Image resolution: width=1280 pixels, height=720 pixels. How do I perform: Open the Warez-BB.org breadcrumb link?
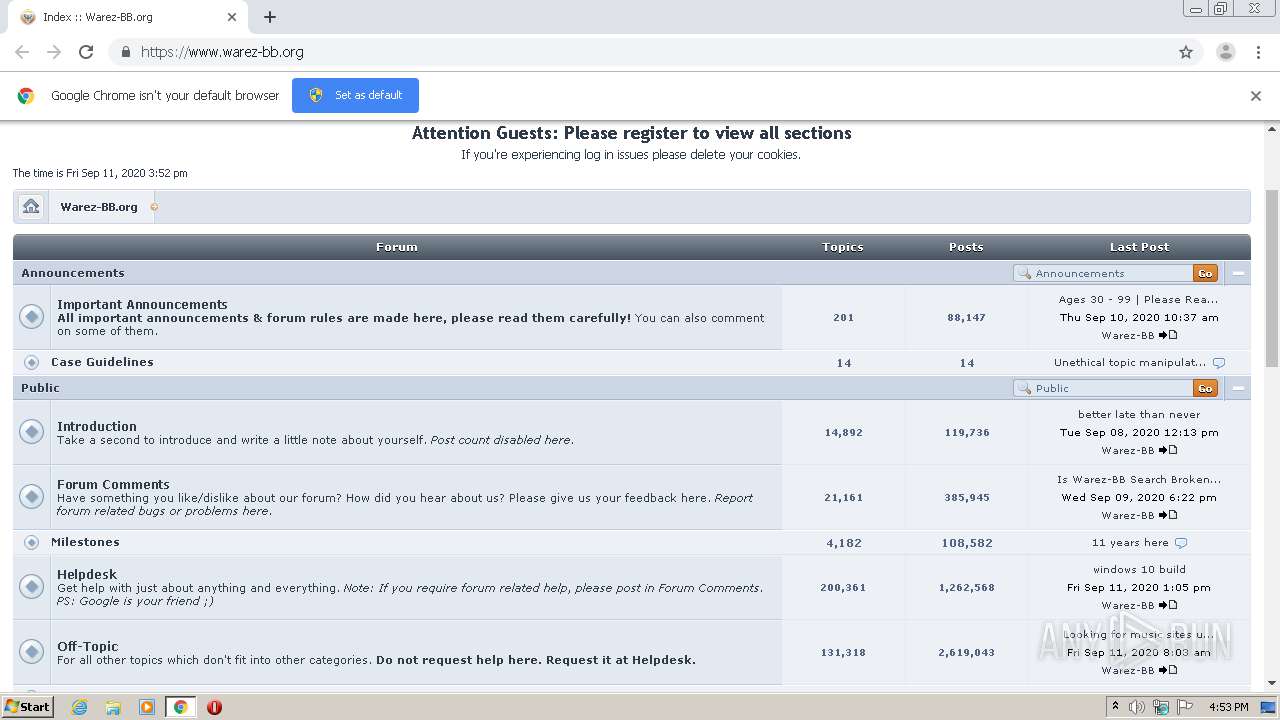(99, 207)
